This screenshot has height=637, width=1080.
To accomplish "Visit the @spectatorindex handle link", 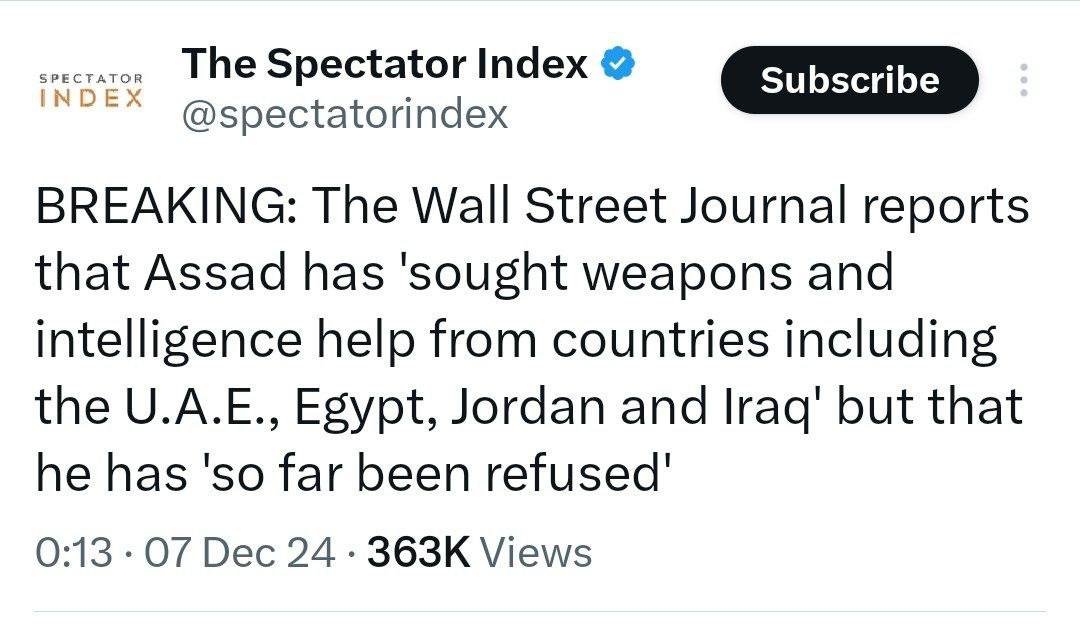I will (344, 114).
